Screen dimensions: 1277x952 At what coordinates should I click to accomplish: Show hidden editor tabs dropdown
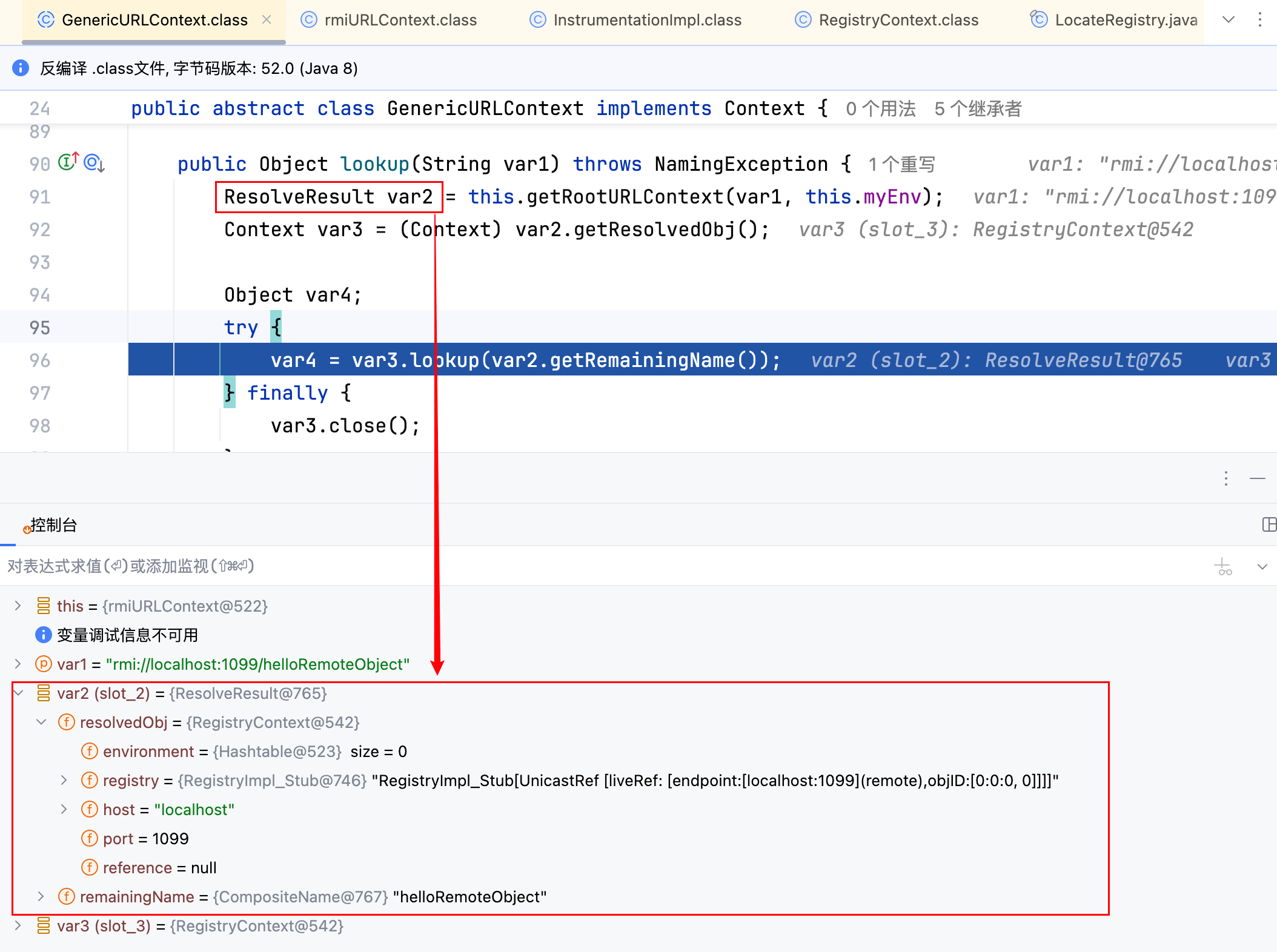click(1228, 20)
